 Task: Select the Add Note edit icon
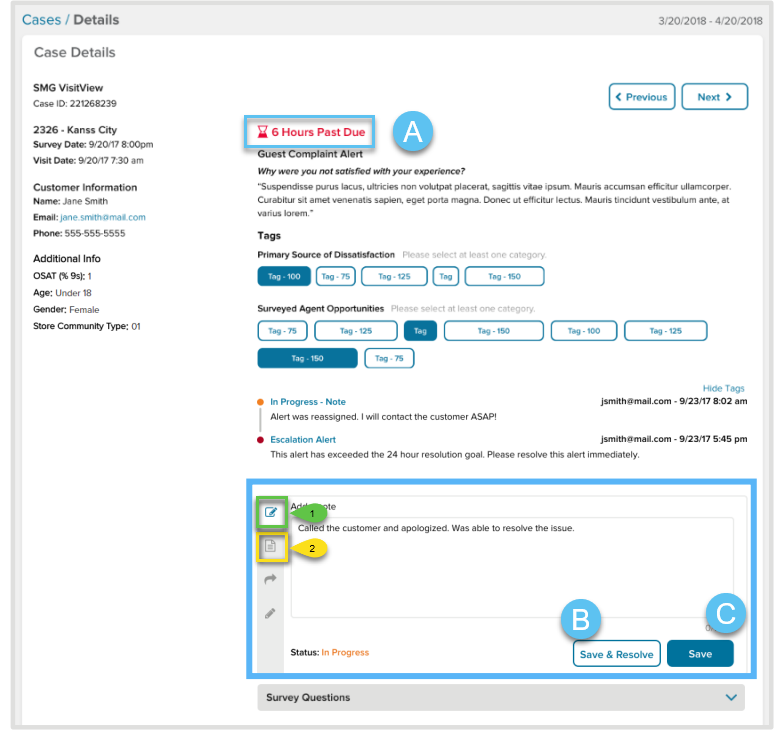point(271,513)
